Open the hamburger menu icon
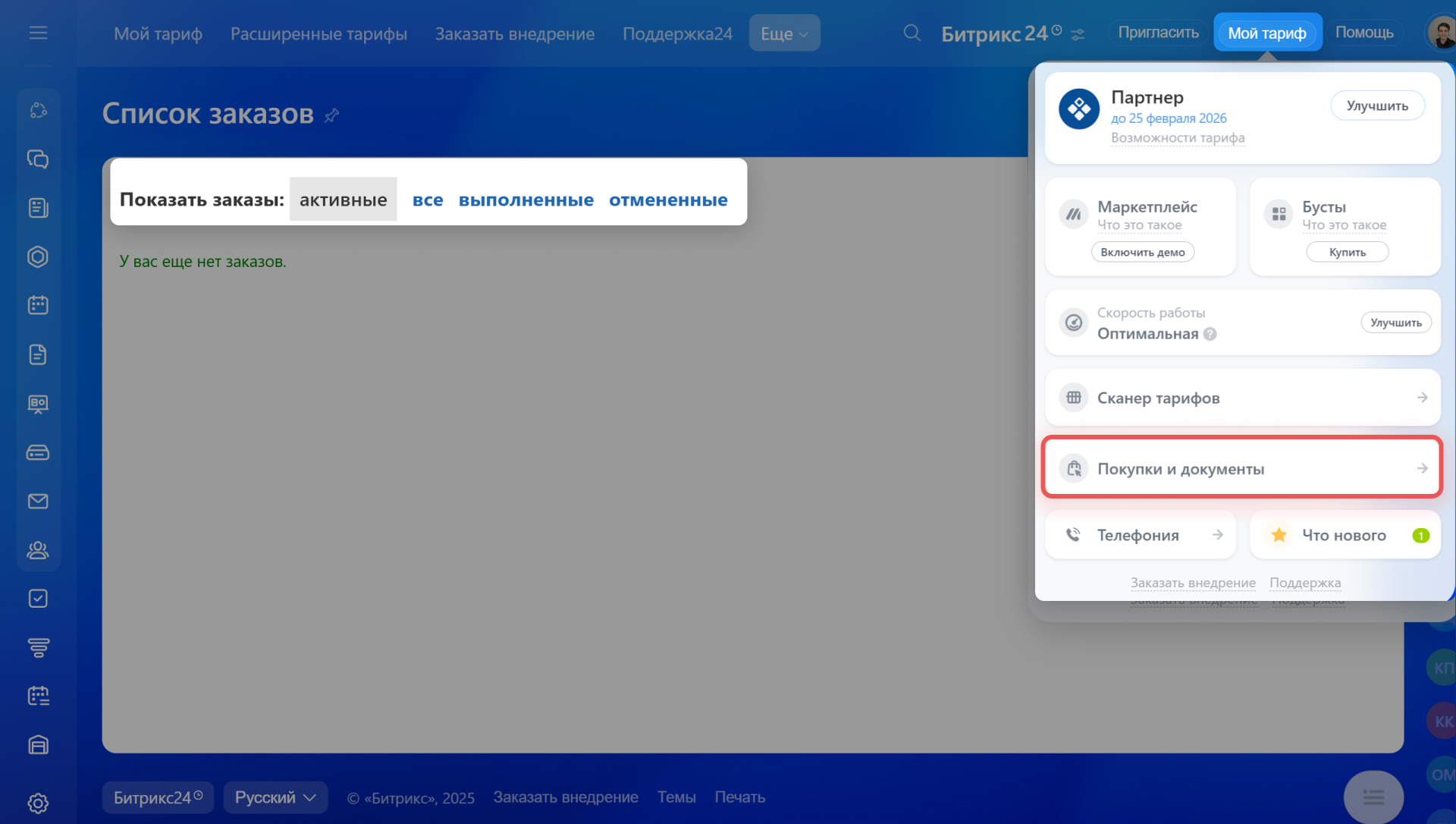 [x=38, y=33]
